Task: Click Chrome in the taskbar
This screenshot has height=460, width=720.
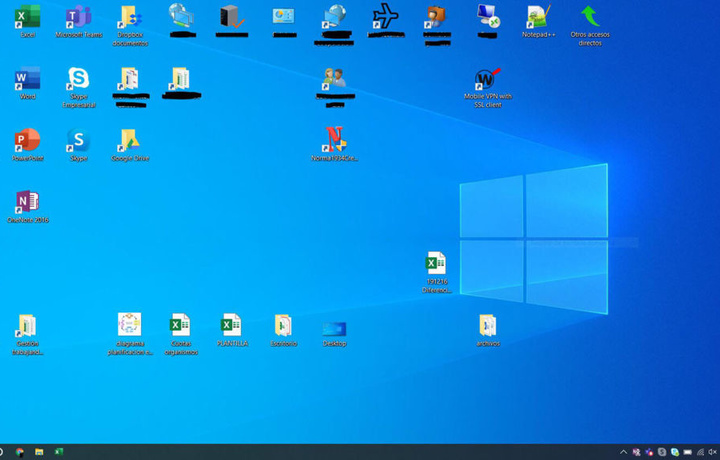Action: 20,452
